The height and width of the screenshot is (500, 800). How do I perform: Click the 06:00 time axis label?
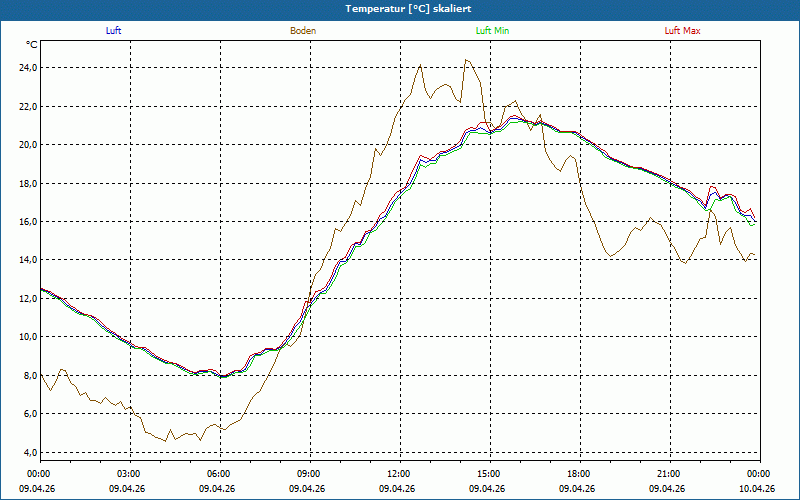[220, 474]
